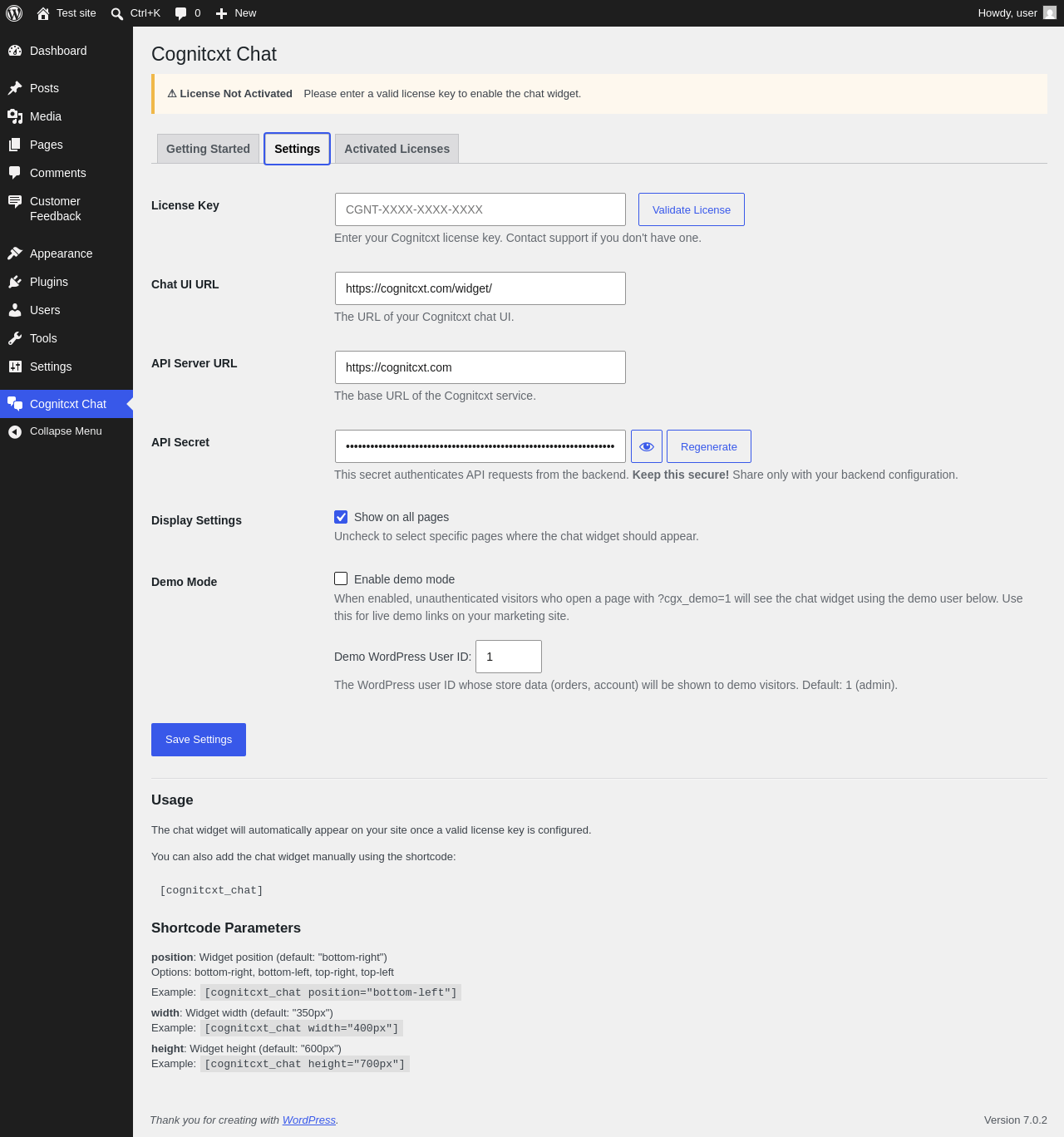1064x1137 pixels.
Task: Click the Customer Feedback icon
Action: coord(15,201)
